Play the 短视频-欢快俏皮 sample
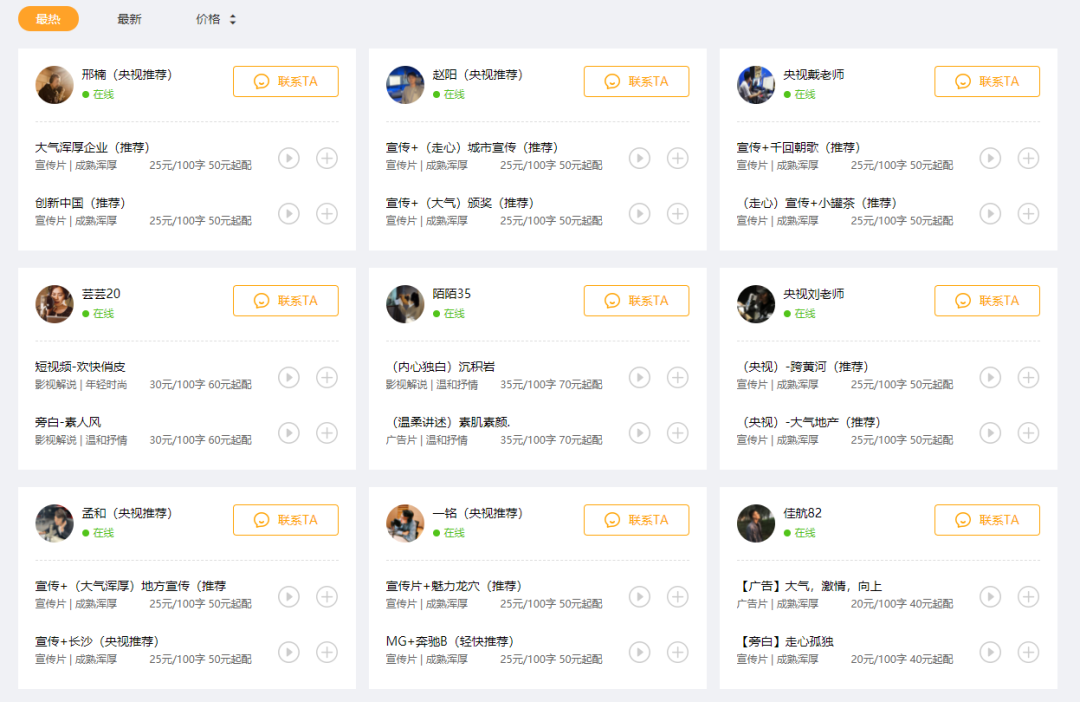This screenshot has width=1080, height=702. (x=289, y=377)
